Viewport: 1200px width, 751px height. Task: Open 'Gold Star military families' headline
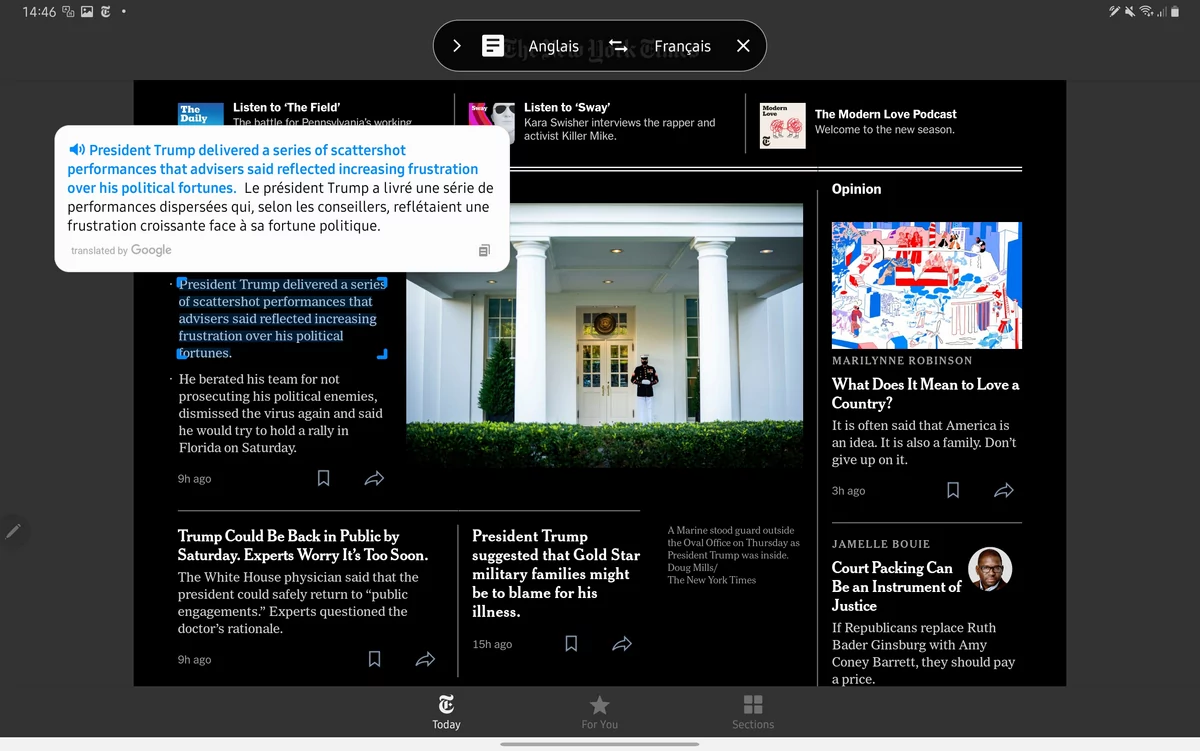pos(556,574)
